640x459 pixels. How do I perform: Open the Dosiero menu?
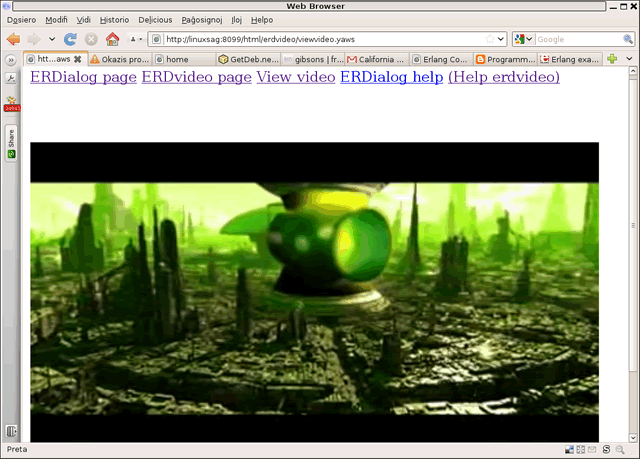(21, 20)
